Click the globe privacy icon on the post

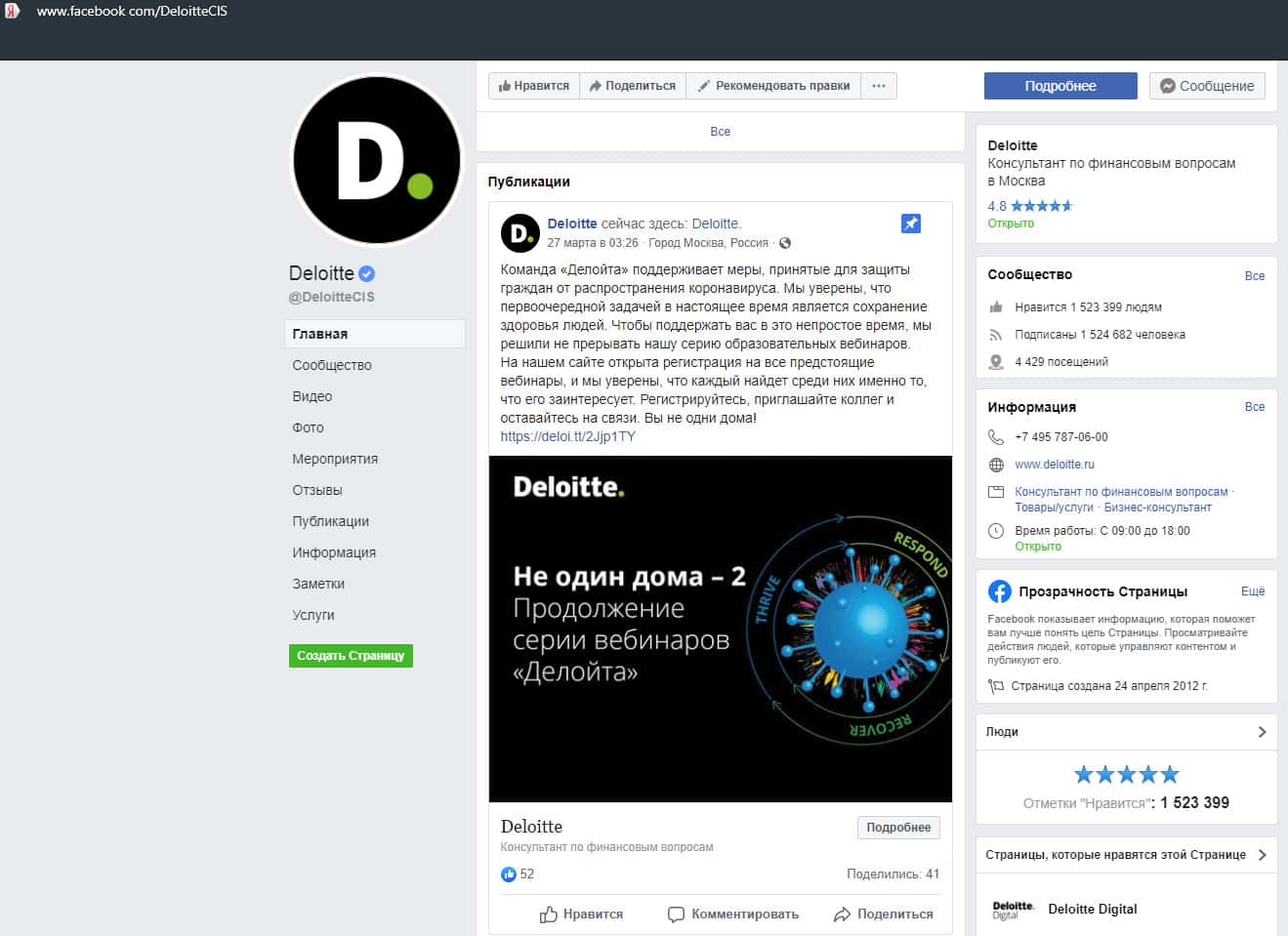[785, 243]
